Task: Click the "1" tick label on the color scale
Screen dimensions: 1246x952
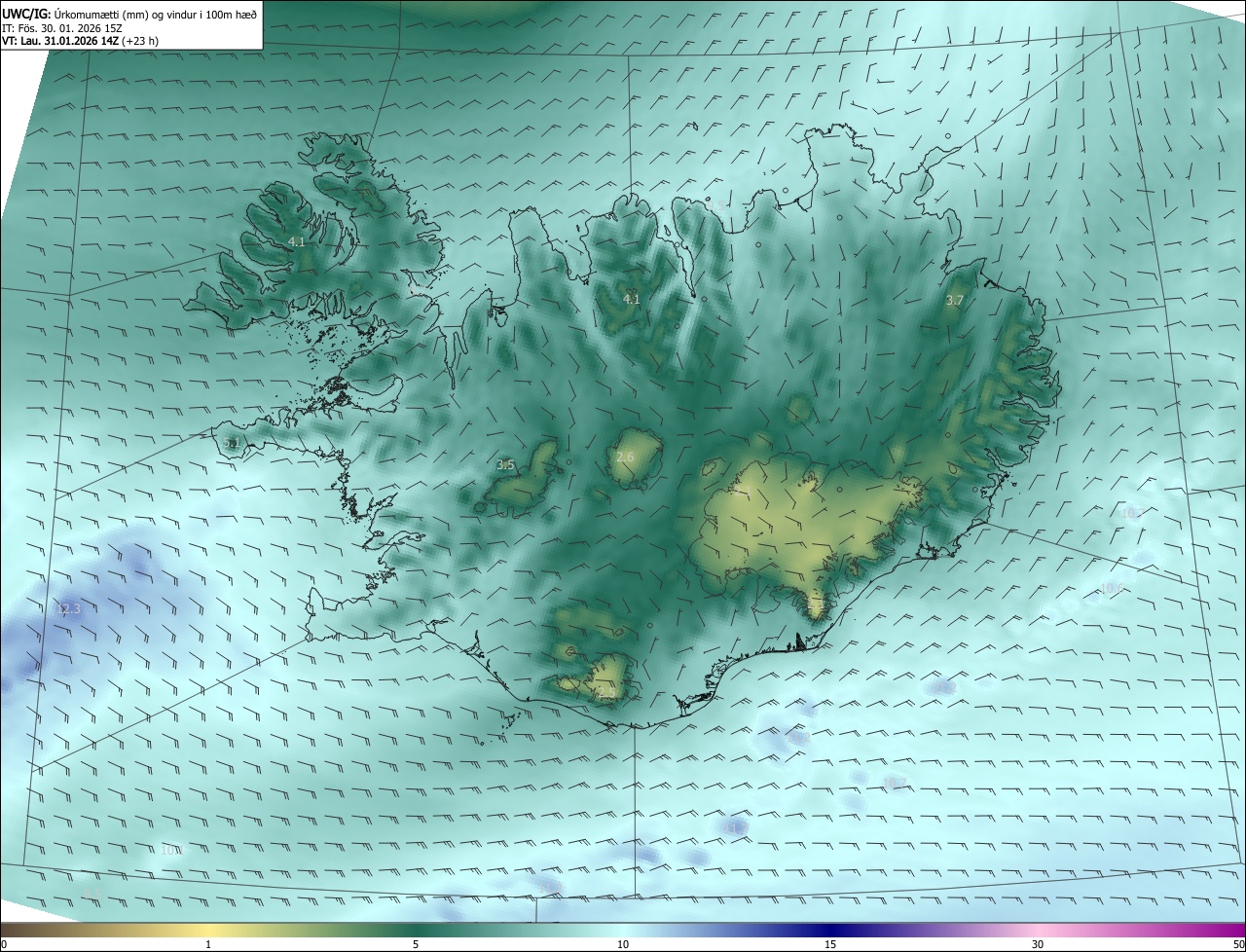Action: click(208, 944)
